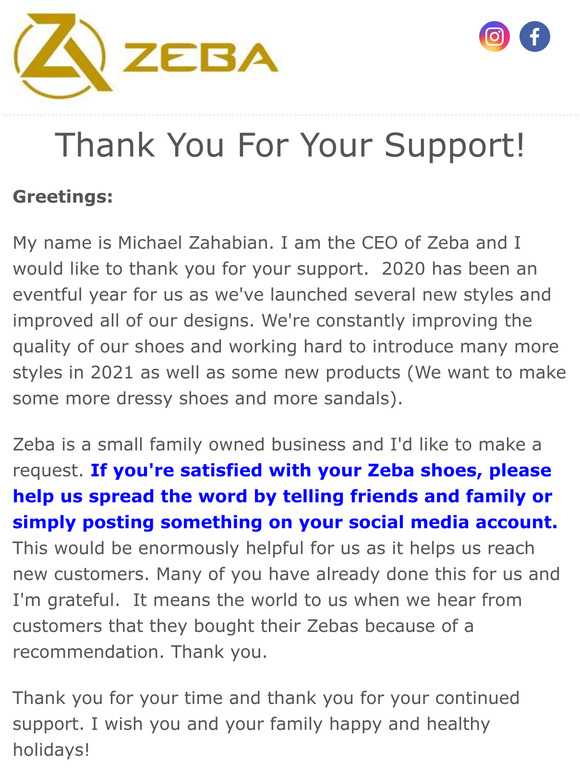
Task: Click the 'styles in 2021' text
Action: [x=73, y=372]
